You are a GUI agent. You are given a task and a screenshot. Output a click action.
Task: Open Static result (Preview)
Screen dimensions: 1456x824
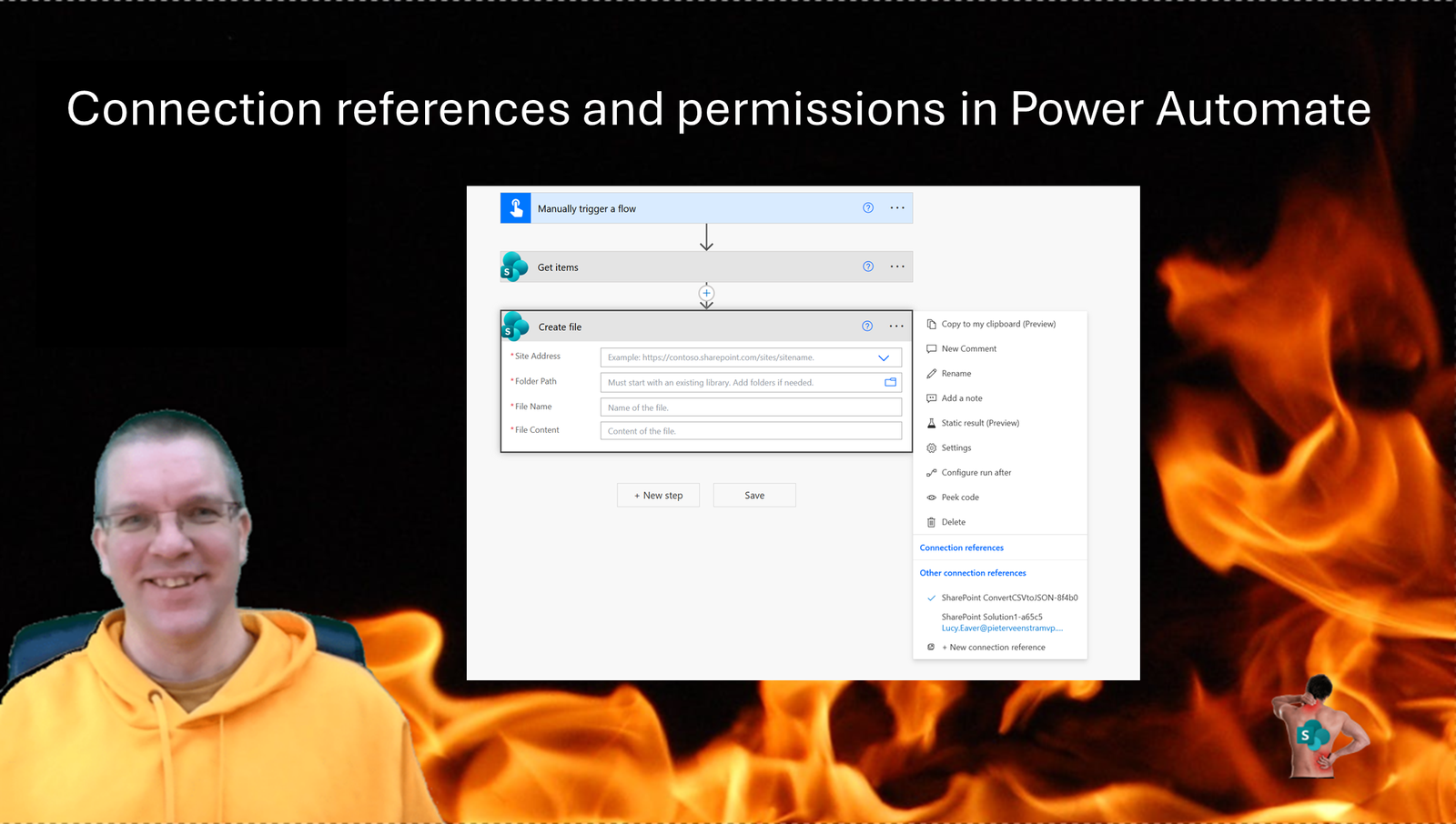click(x=999, y=423)
